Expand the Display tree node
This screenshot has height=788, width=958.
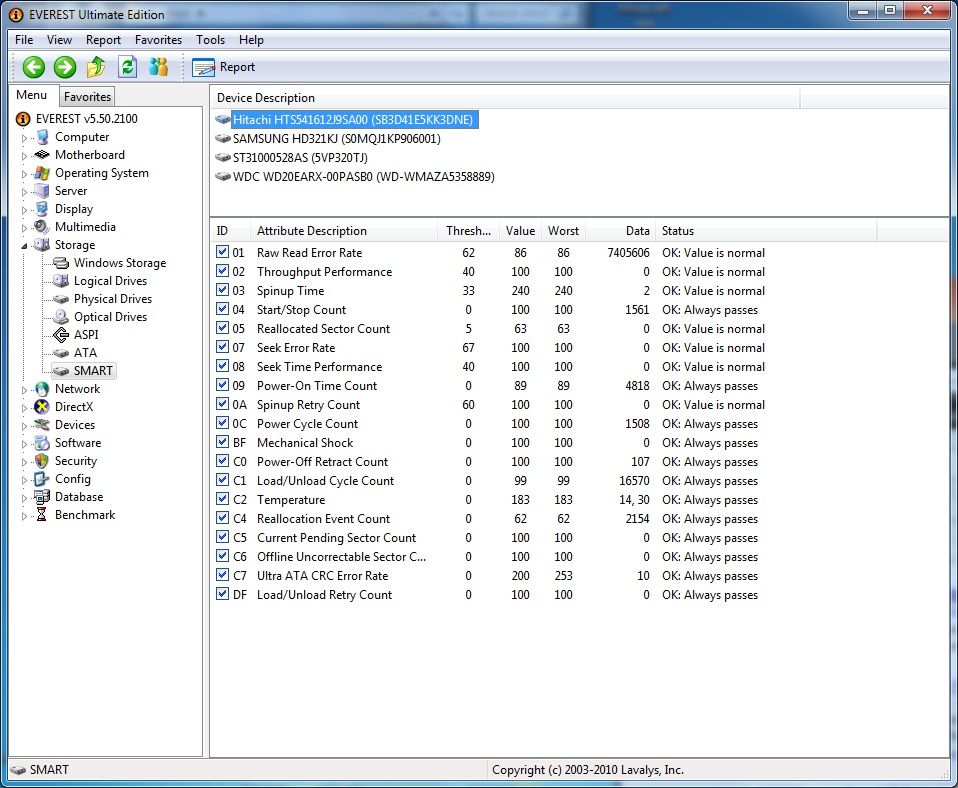pyautogui.click(x=24, y=210)
